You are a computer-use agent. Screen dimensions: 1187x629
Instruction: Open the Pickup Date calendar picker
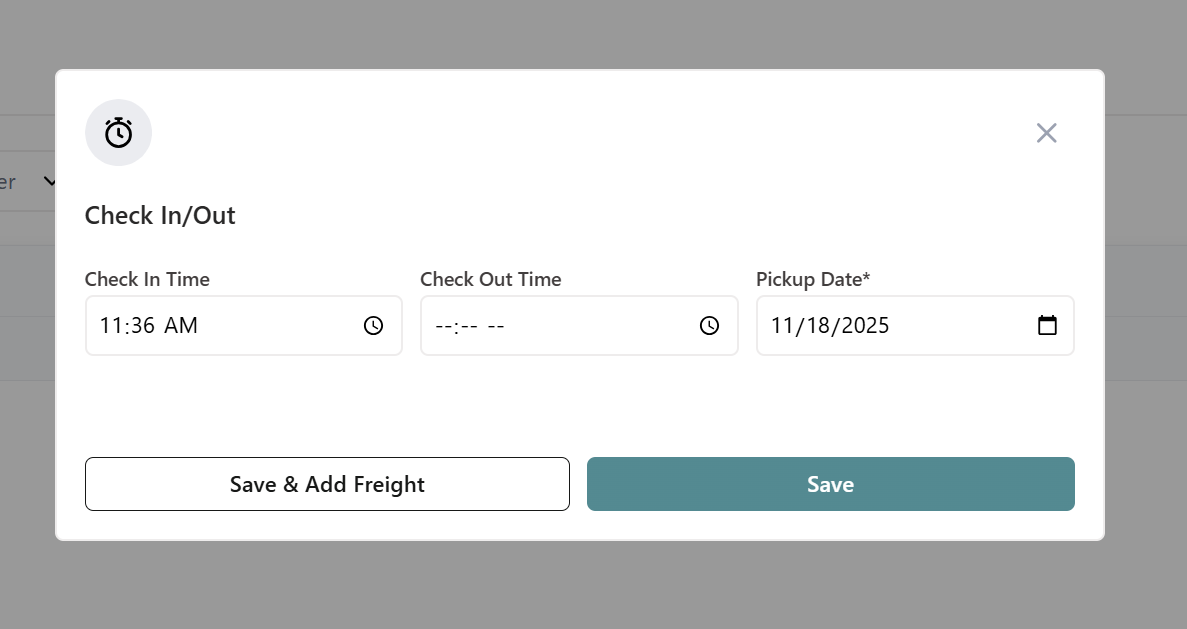click(1047, 325)
